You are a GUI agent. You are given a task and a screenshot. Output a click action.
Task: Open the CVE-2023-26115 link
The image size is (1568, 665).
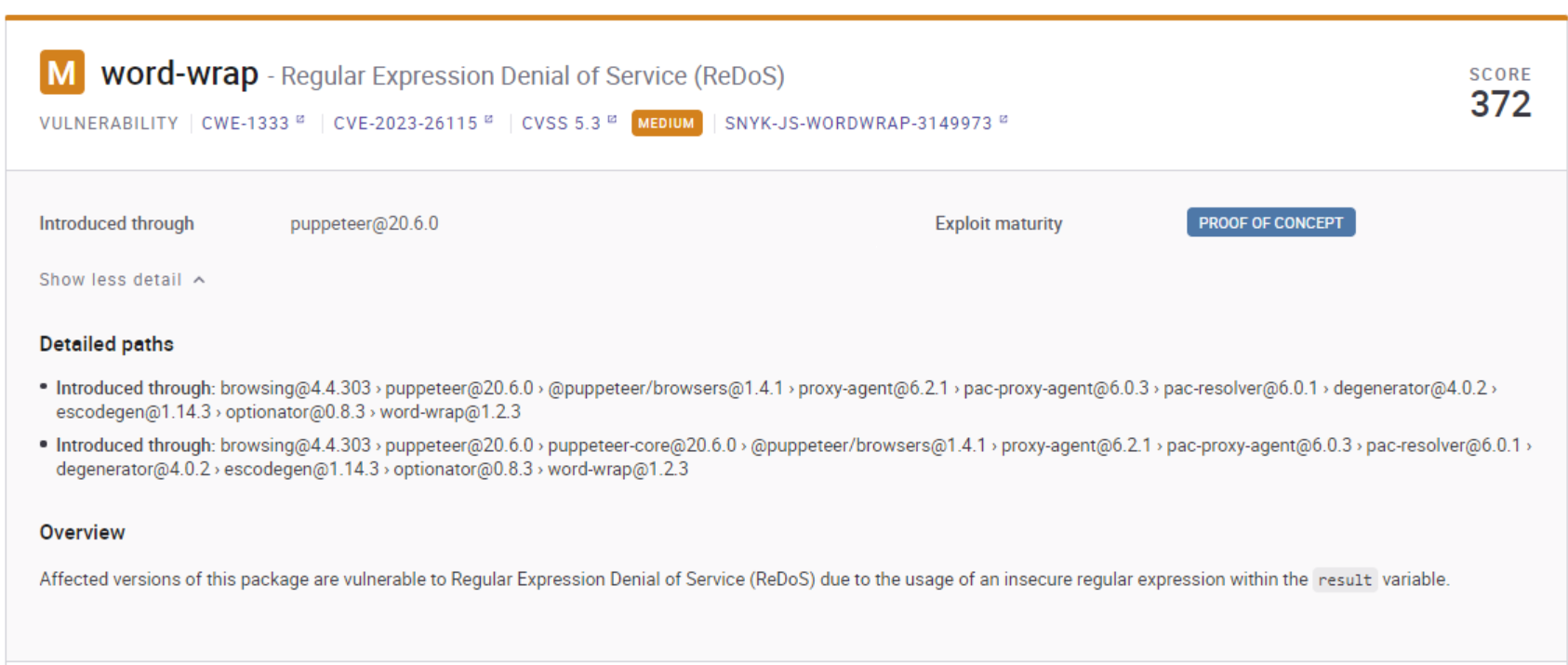coord(405,123)
